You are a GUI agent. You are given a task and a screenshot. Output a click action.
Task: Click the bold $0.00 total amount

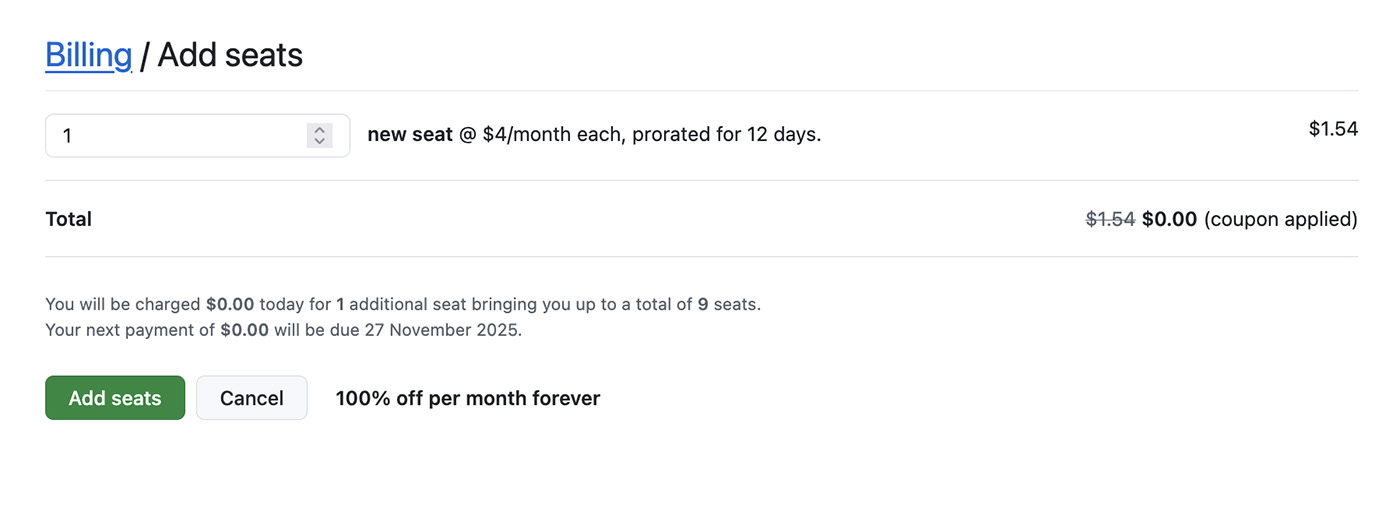1169,219
